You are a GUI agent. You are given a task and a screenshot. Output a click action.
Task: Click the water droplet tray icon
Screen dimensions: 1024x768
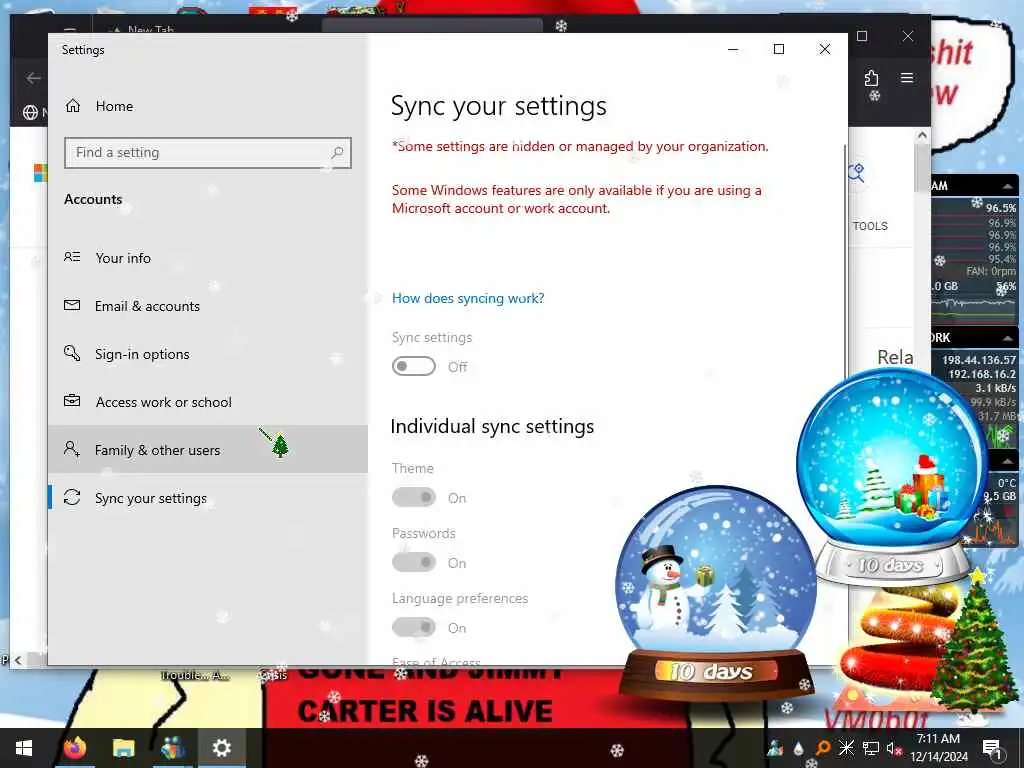click(x=798, y=748)
